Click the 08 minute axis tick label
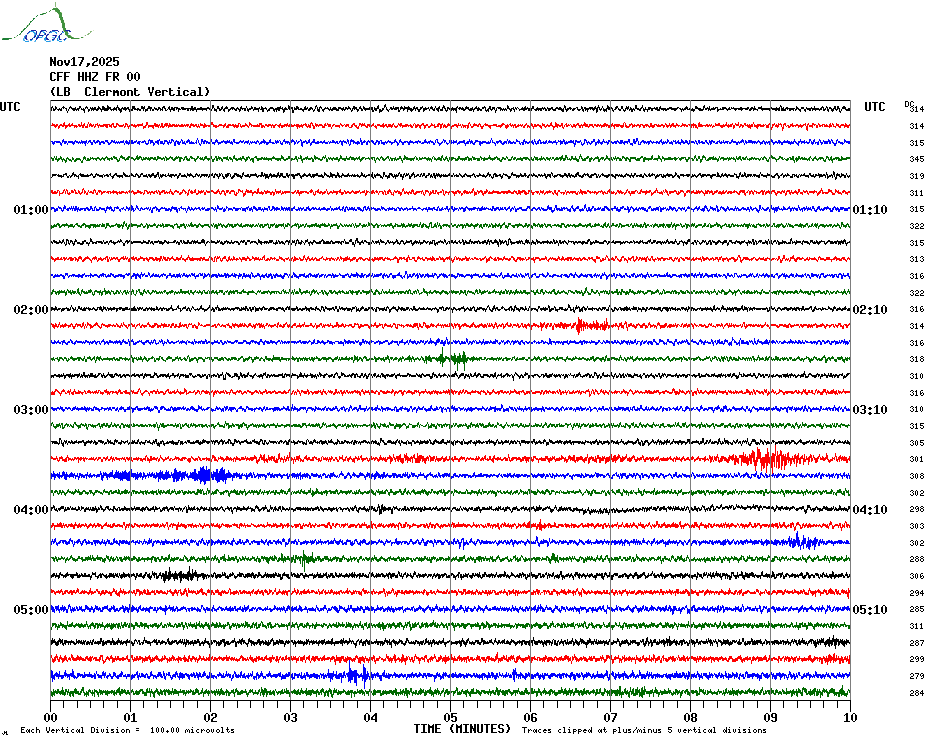This screenshot has height=744, width=930. [x=690, y=718]
